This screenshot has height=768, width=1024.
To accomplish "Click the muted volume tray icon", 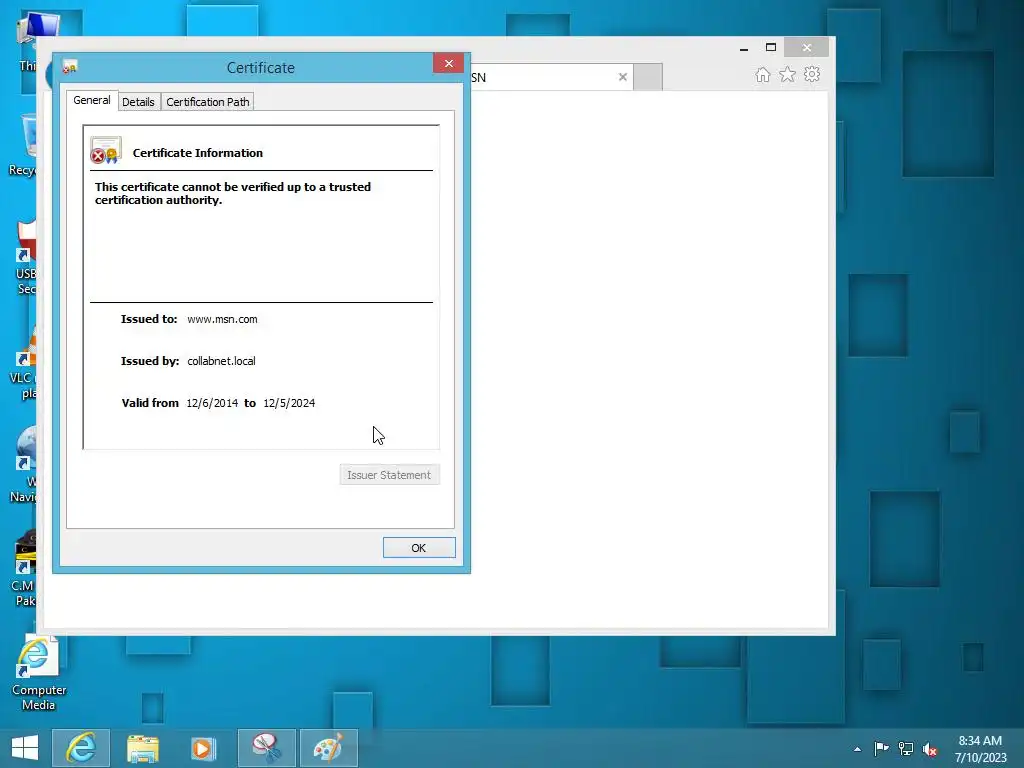I will point(930,749).
